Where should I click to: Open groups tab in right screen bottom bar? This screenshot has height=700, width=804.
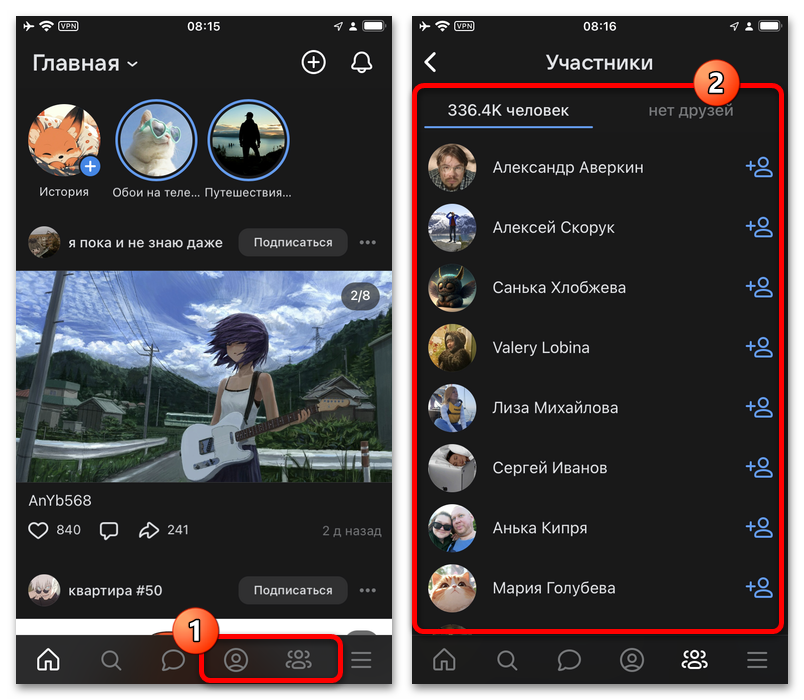tap(694, 660)
